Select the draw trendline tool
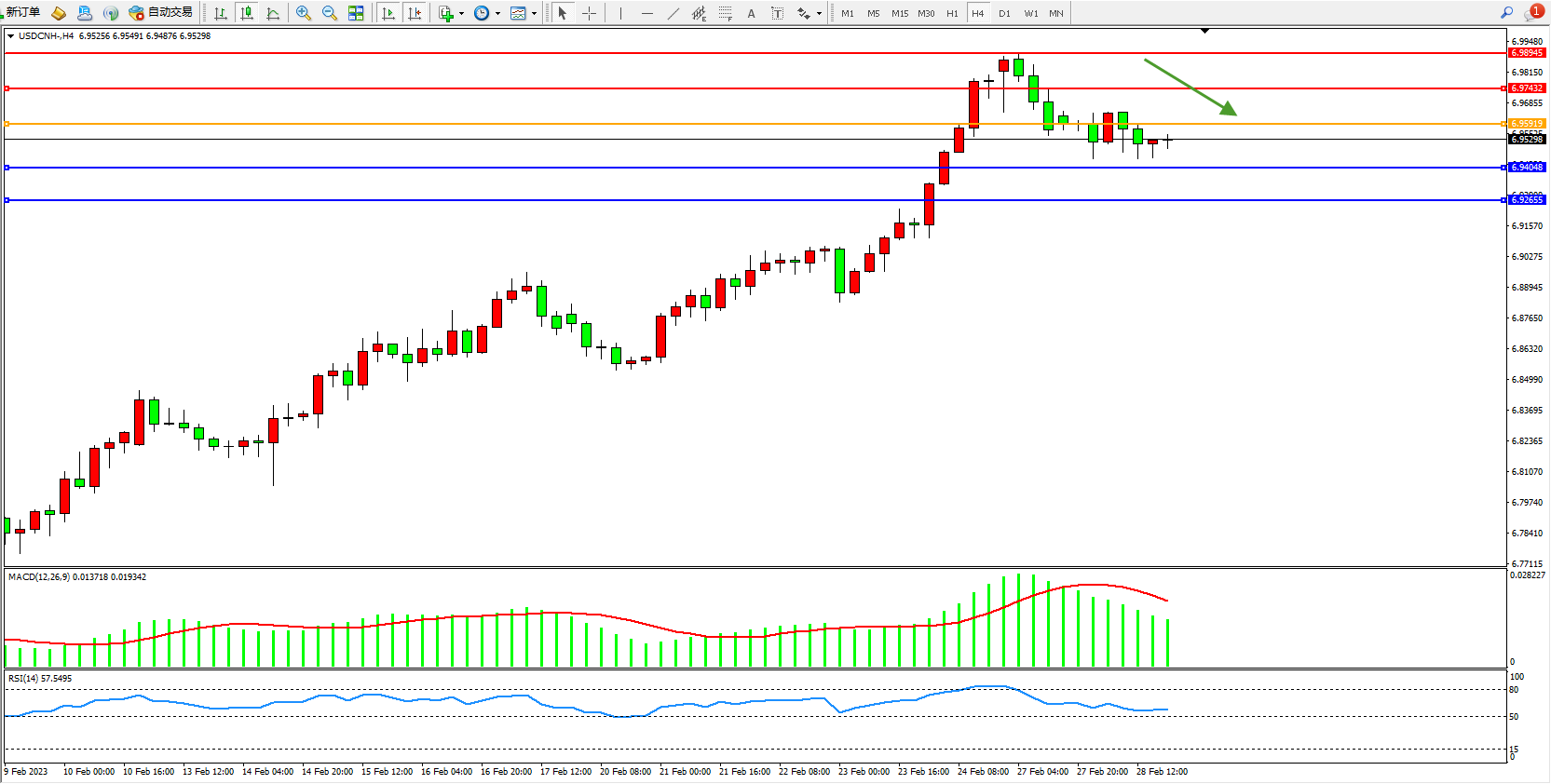Screen dimensions: 1551x784 [673, 13]
